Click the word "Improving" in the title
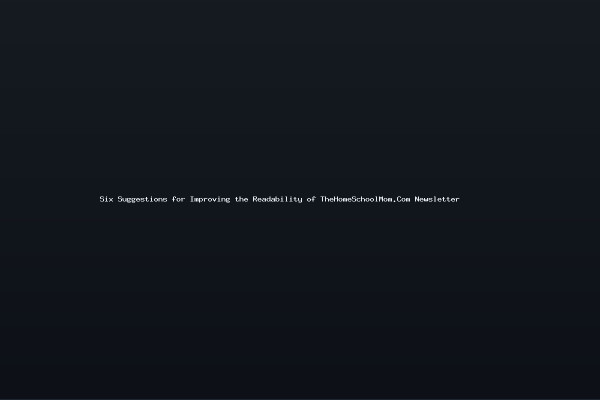The width and height of the screenshot is (600, 400). [x=210, y=199]
